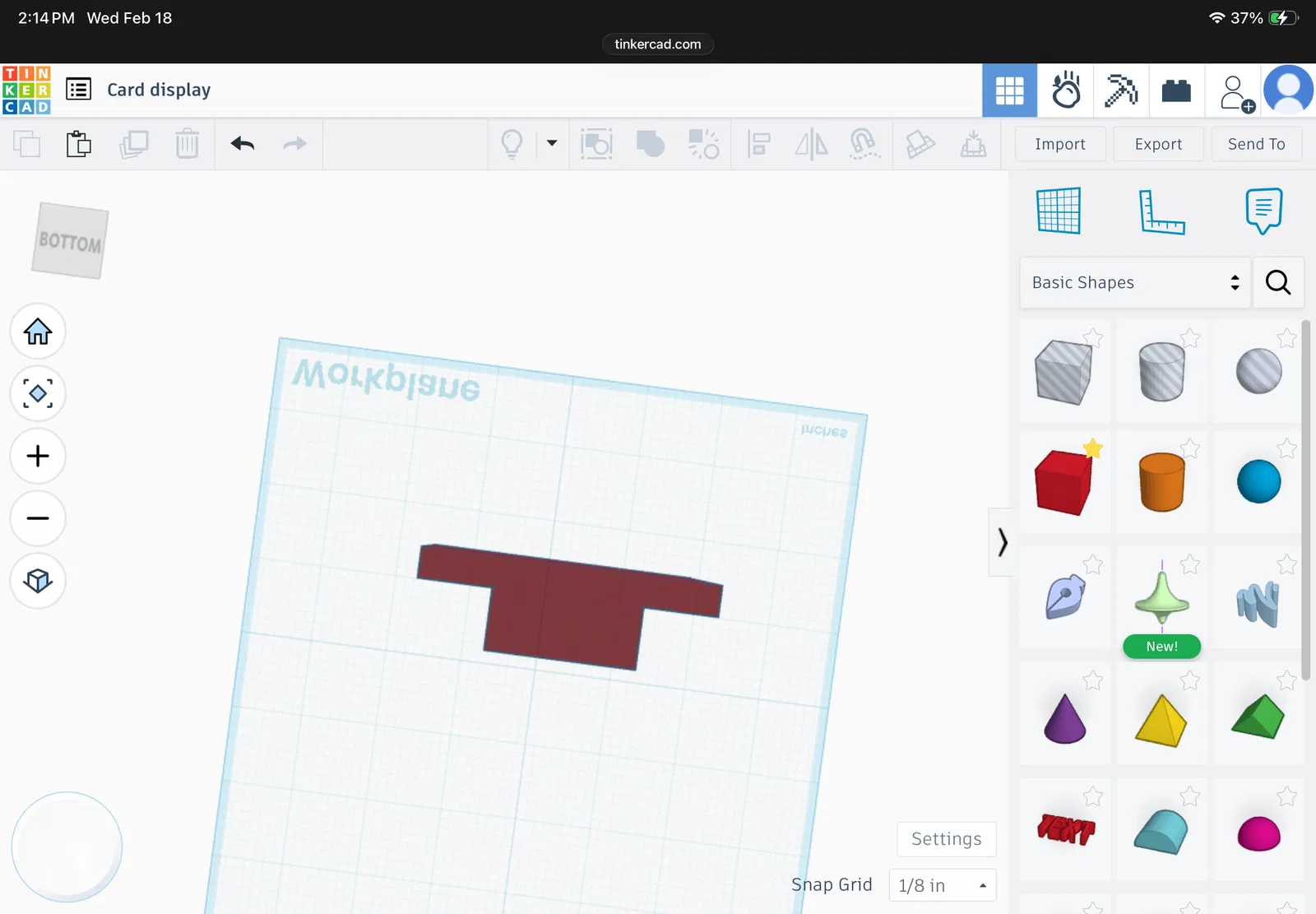Click the Export button
Screen dimensions: 1316x914
coord(1158,144)
